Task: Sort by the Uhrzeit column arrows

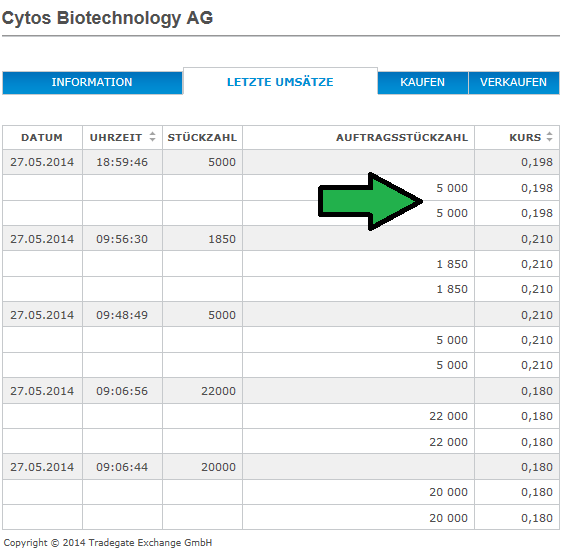Action: (x=153, y=137)
